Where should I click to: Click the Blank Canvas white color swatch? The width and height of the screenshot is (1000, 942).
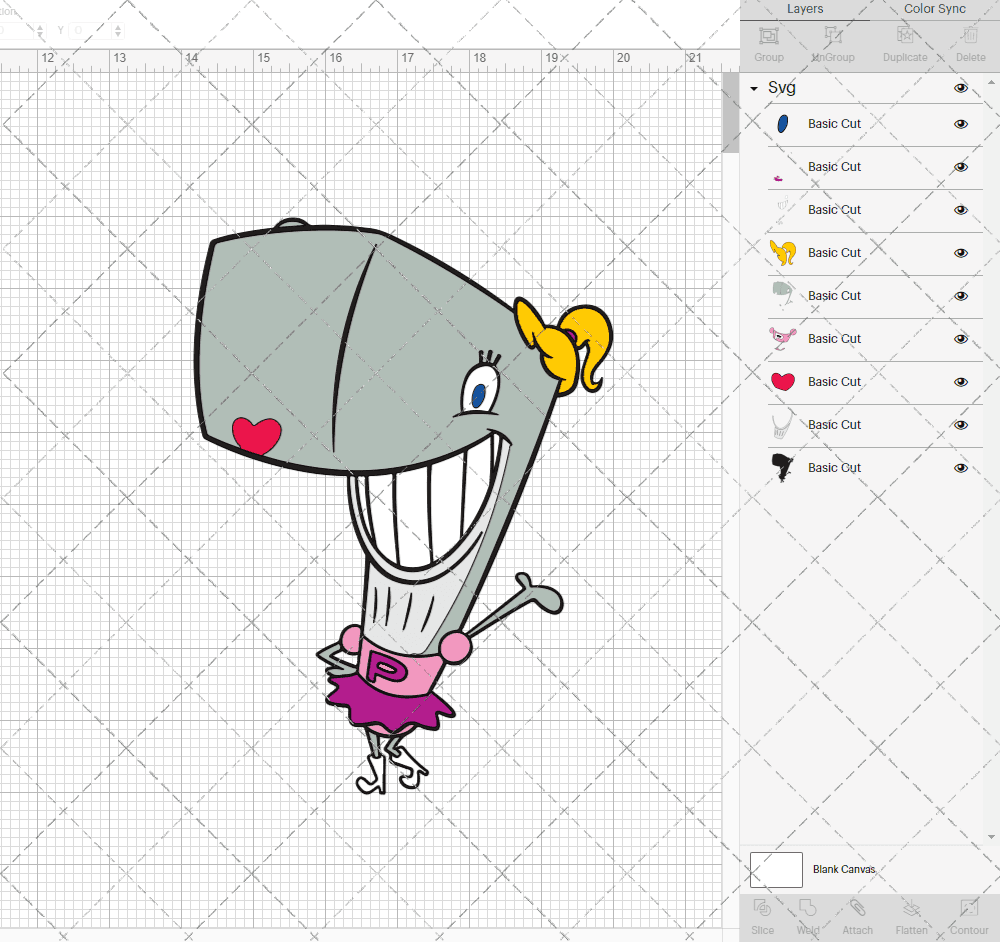pos(776,870)
